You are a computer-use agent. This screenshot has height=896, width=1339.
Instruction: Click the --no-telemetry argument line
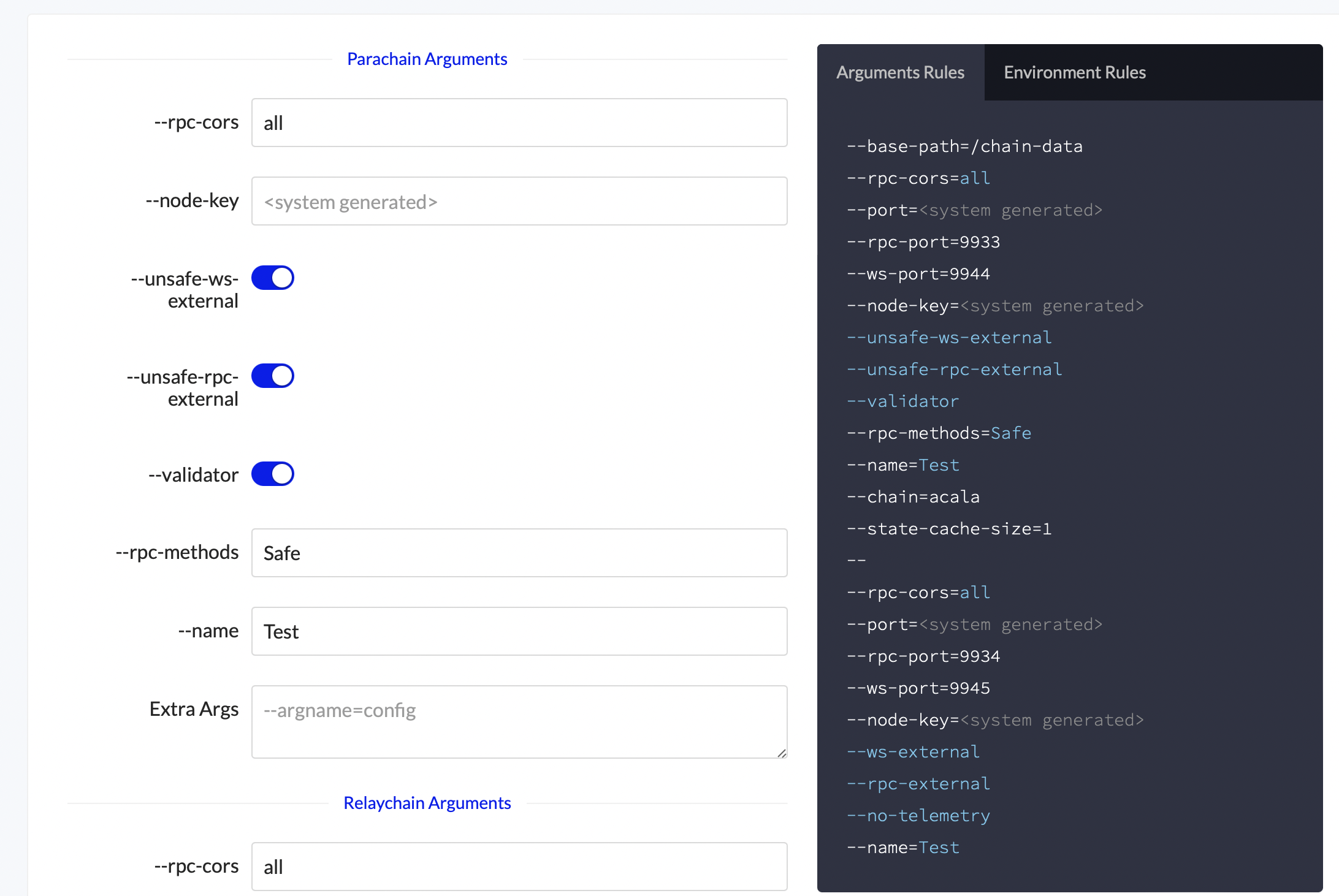coord(918,816)
